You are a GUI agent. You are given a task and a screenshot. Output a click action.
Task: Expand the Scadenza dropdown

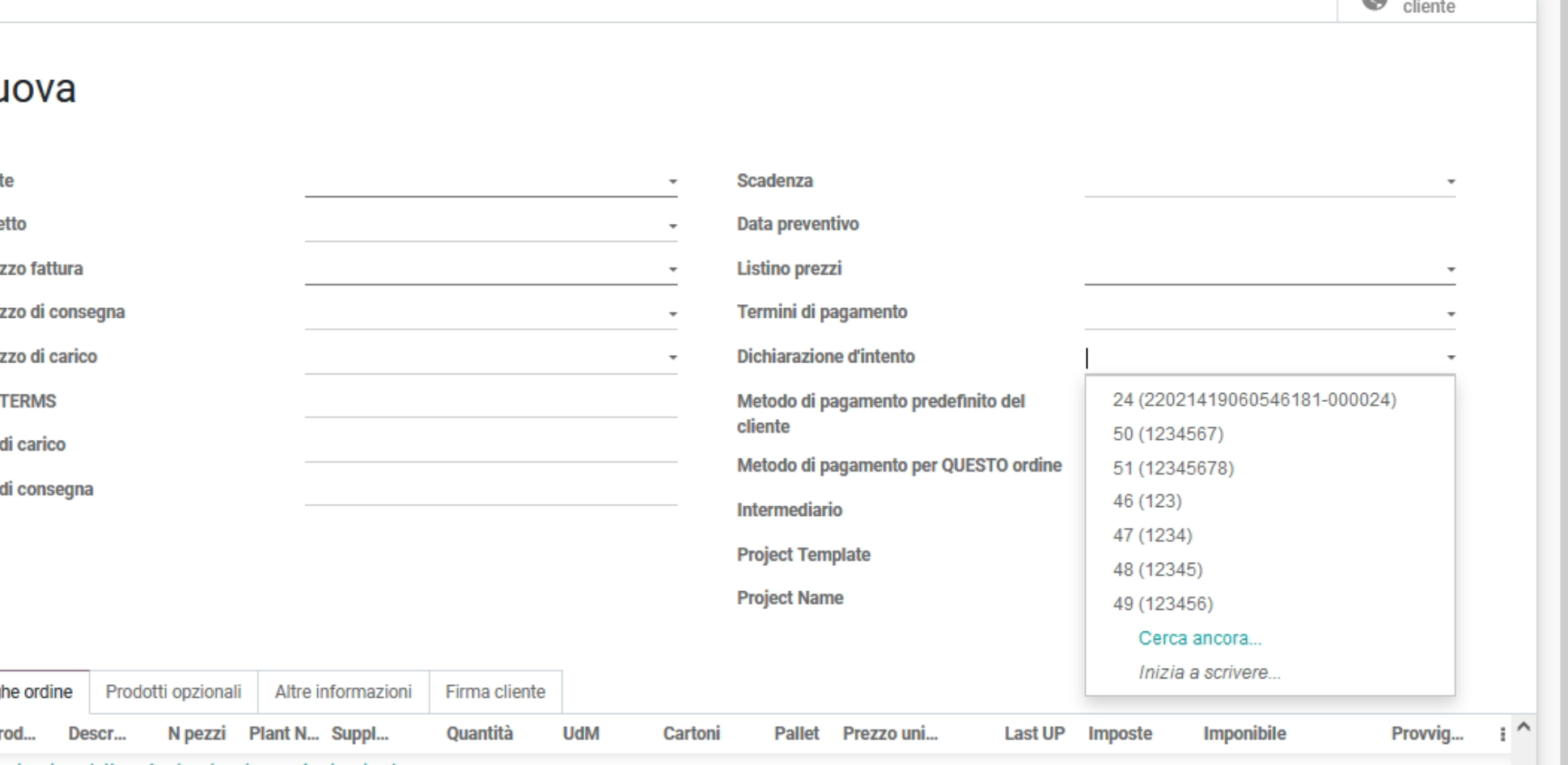(x=1451, y=181)
